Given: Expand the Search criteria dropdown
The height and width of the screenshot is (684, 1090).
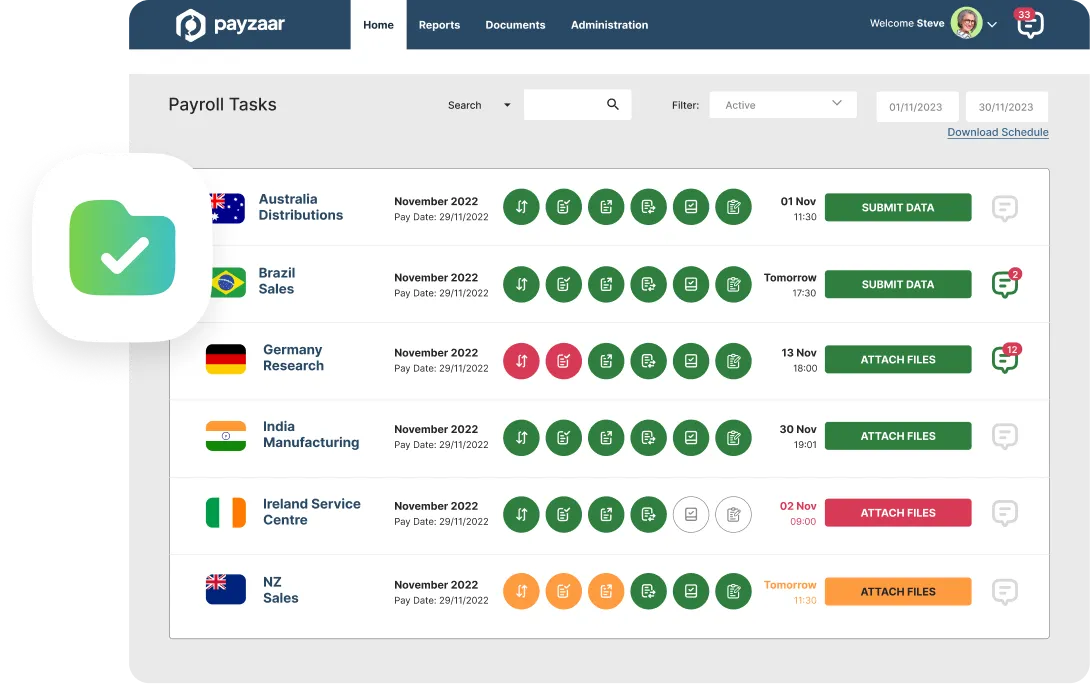Looking at the screenshot, I should point(507,105).
